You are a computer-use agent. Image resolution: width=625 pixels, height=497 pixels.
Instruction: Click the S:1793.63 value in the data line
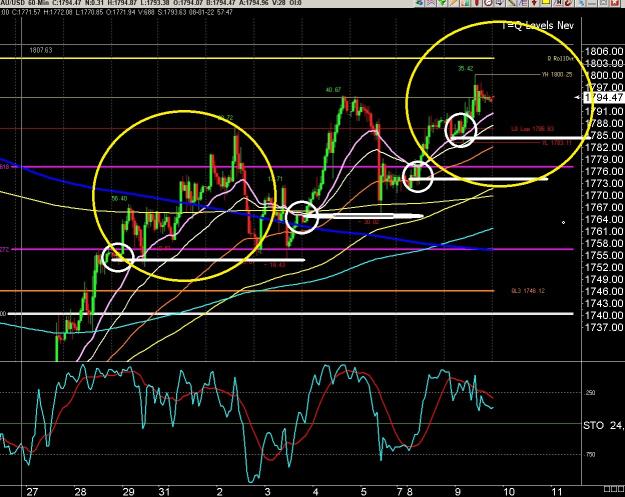click(x=172, y=12)
